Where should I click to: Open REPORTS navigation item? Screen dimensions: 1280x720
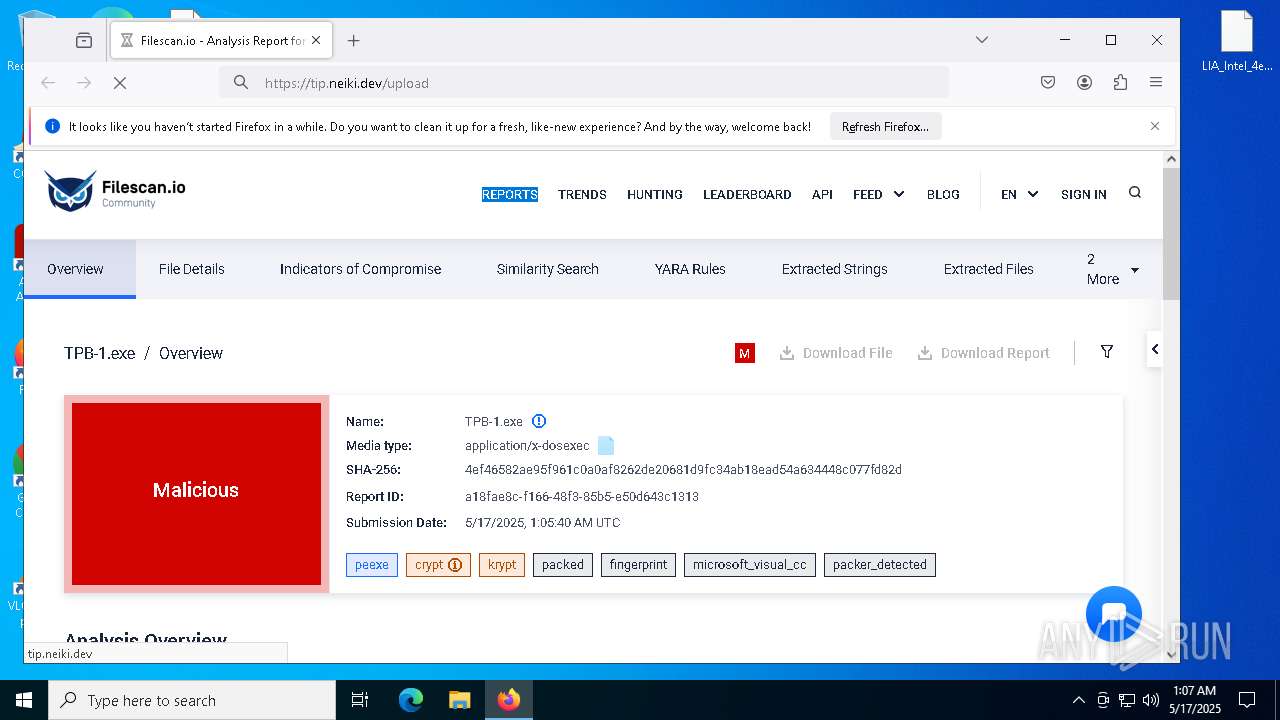[510, 194]
